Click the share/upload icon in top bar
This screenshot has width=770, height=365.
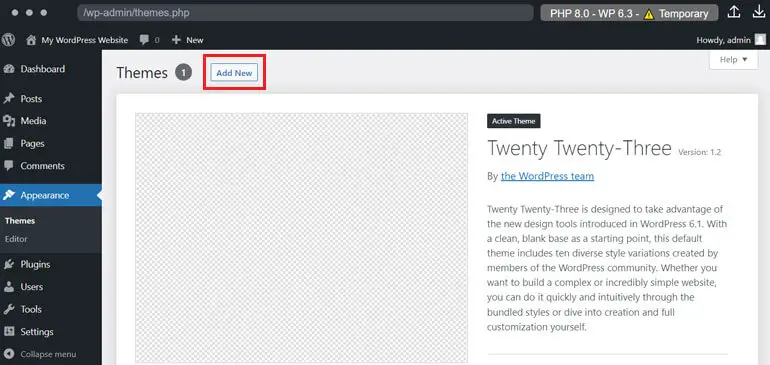point(734,12)
